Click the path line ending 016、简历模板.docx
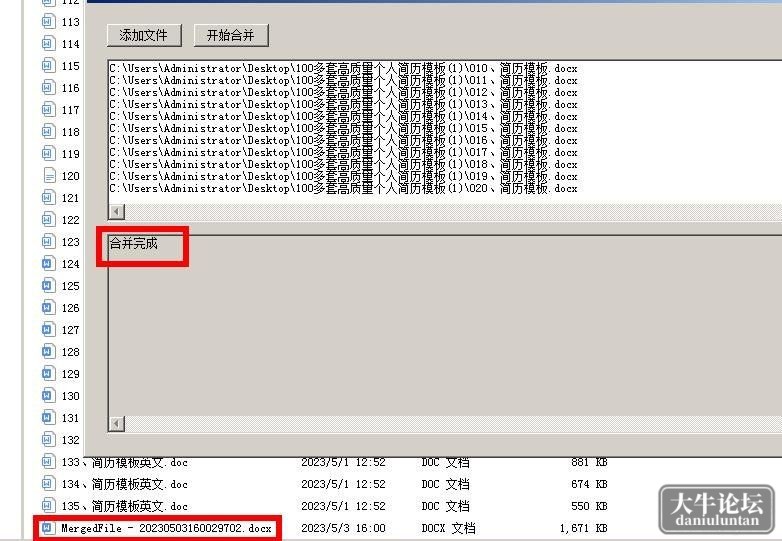782x541 pixels. click(343, 140)
